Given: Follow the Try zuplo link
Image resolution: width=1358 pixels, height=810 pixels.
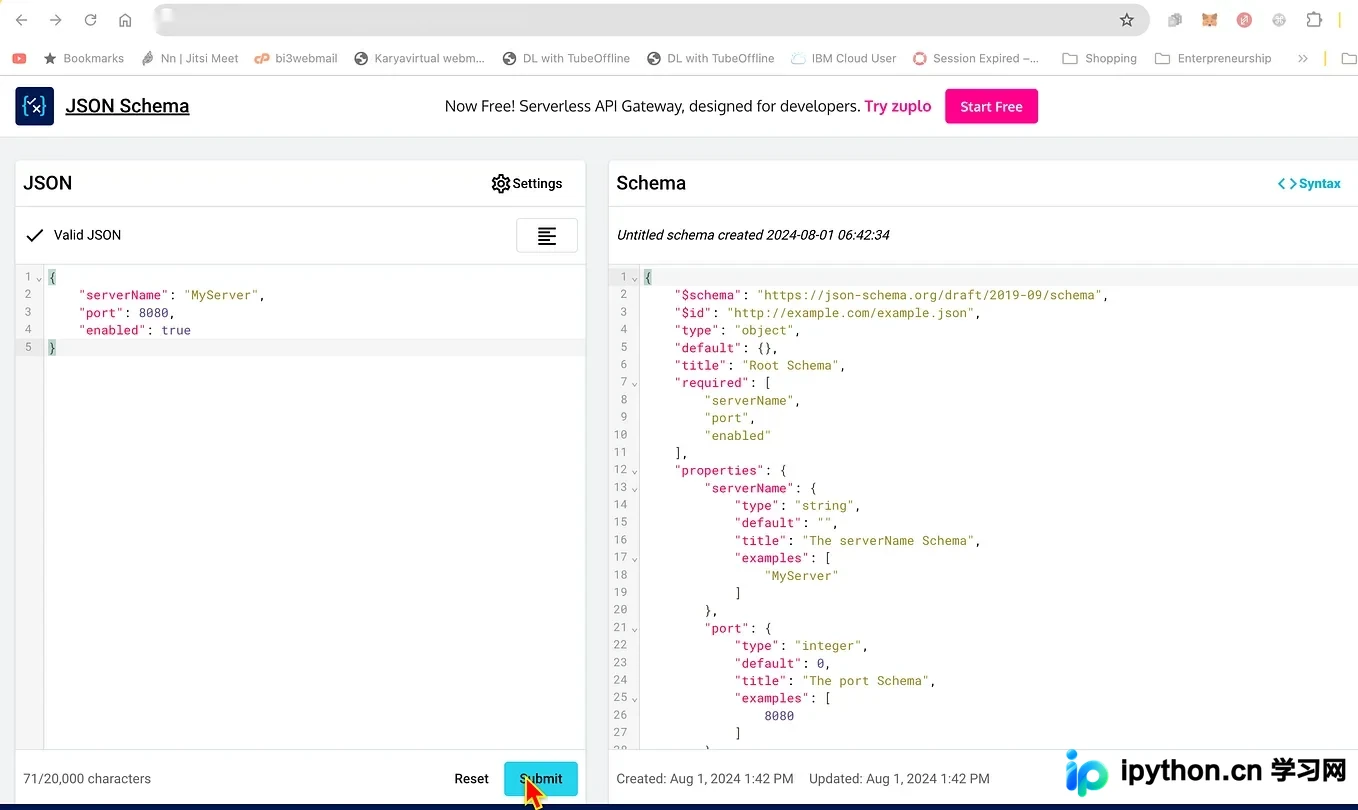Looking at the screenshot, I should [898, 106].
